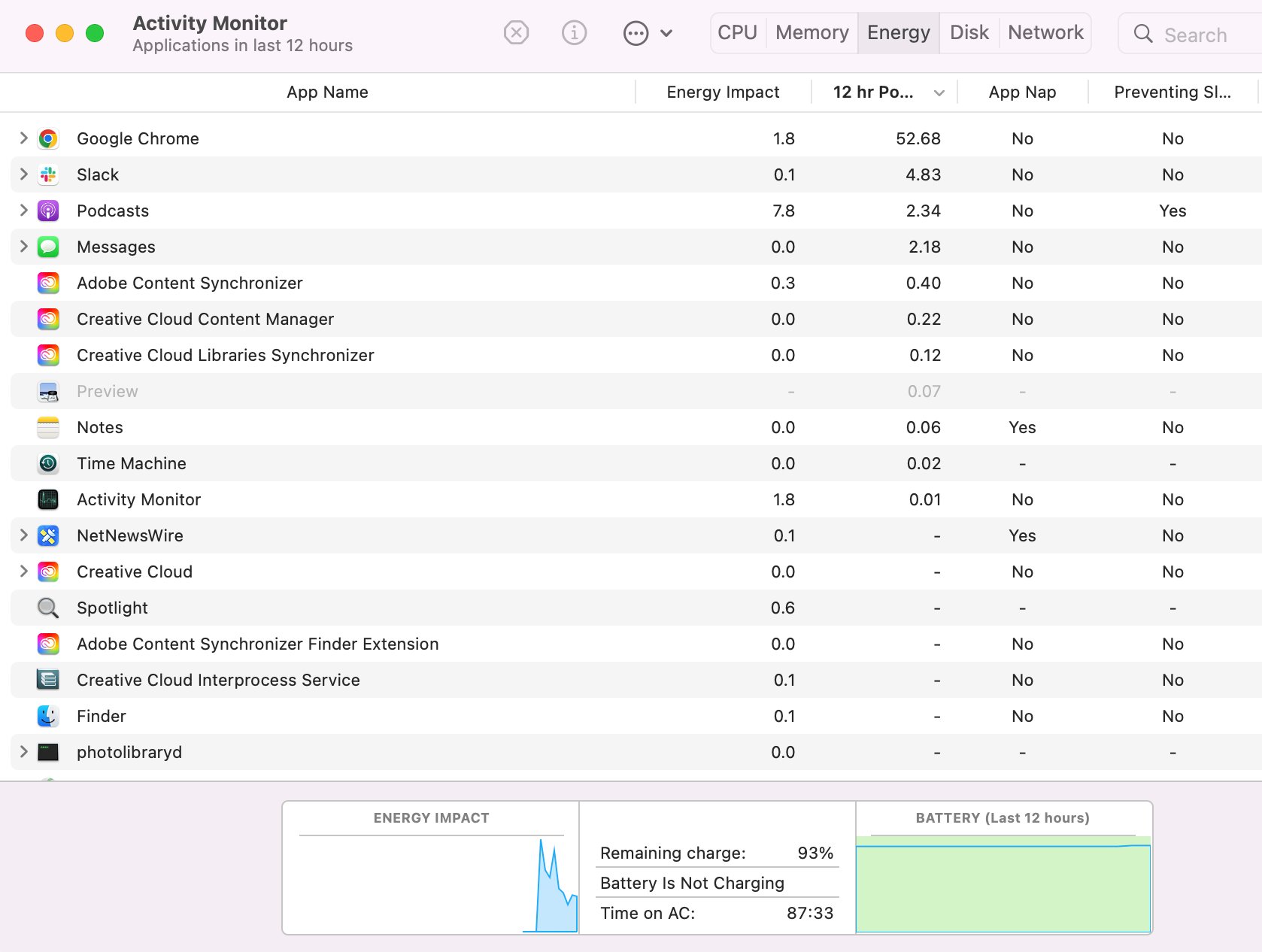
Task: Open the Network tab
Action: click(x=1045, y=33)
